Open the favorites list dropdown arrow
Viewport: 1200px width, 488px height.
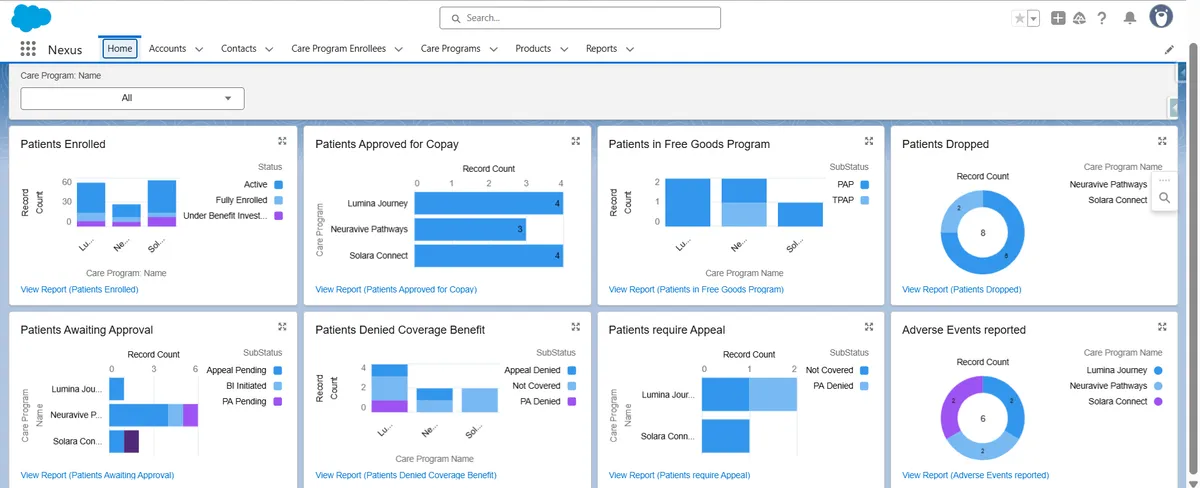[x=1033, y=18]
